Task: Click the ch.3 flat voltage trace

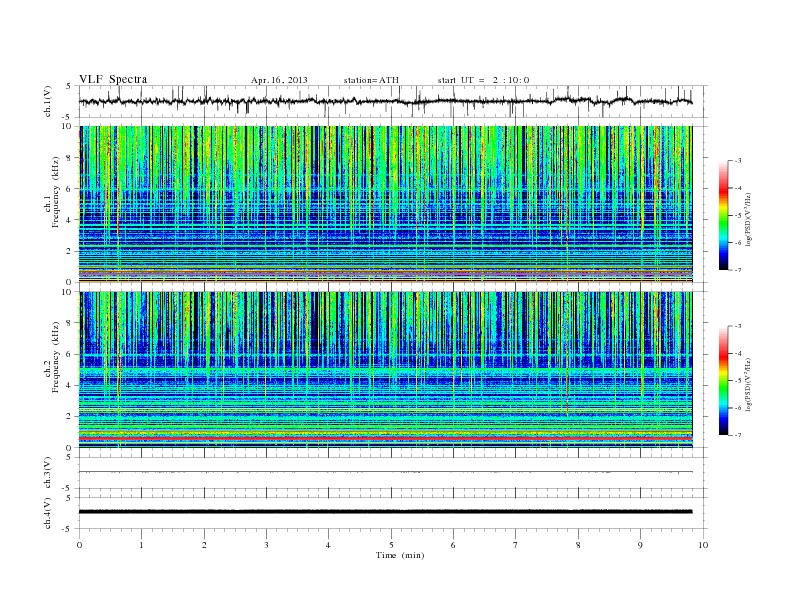Action: tap(385, 472)
